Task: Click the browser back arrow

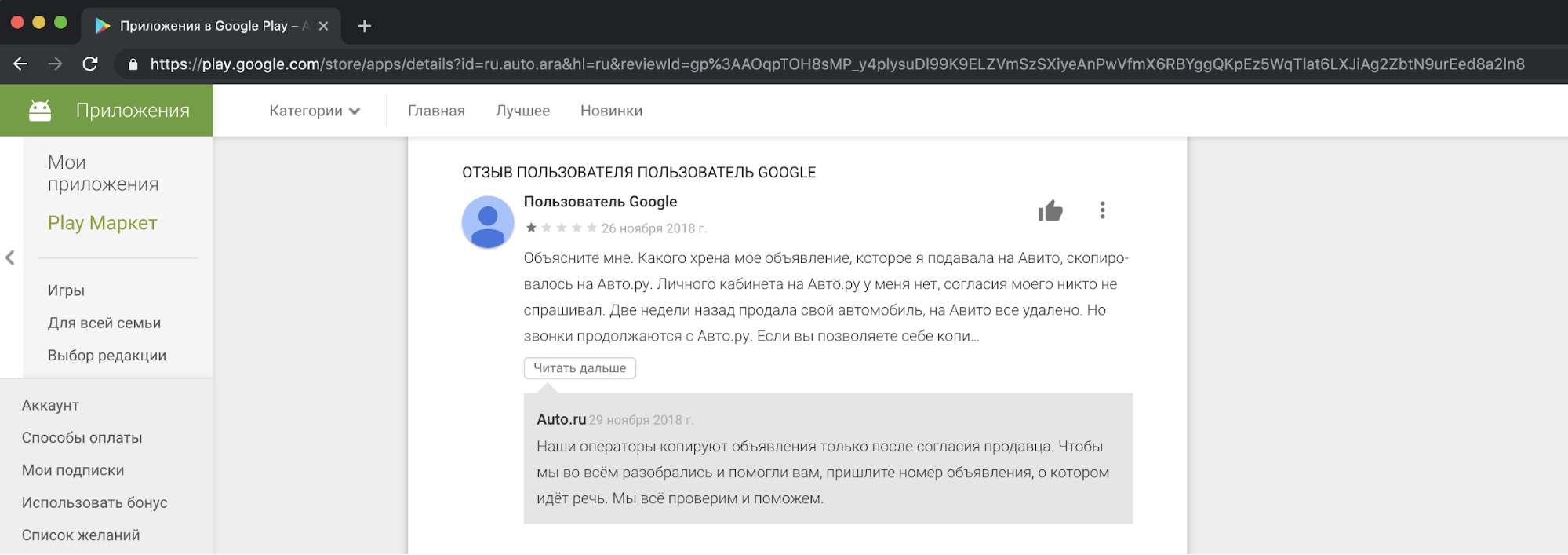Action: point(20,64)
